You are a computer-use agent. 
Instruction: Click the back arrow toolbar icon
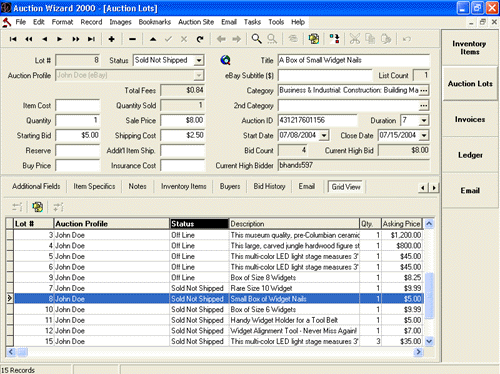(x=221, y=39)
